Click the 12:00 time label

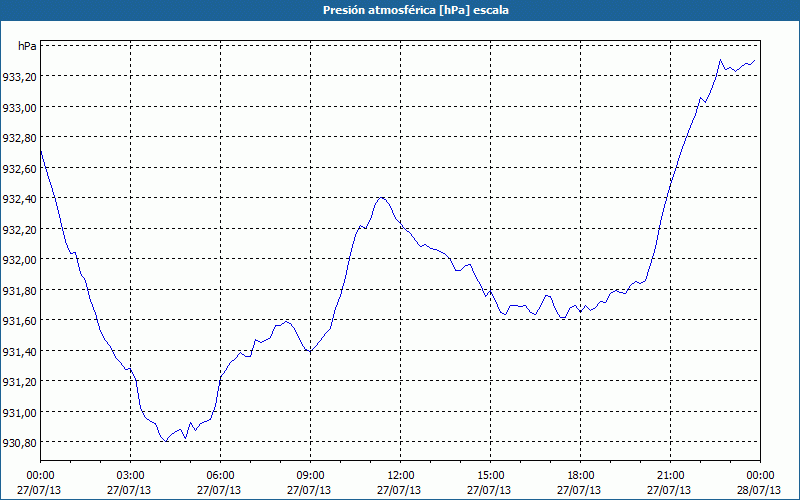click(x=401, y=476)
